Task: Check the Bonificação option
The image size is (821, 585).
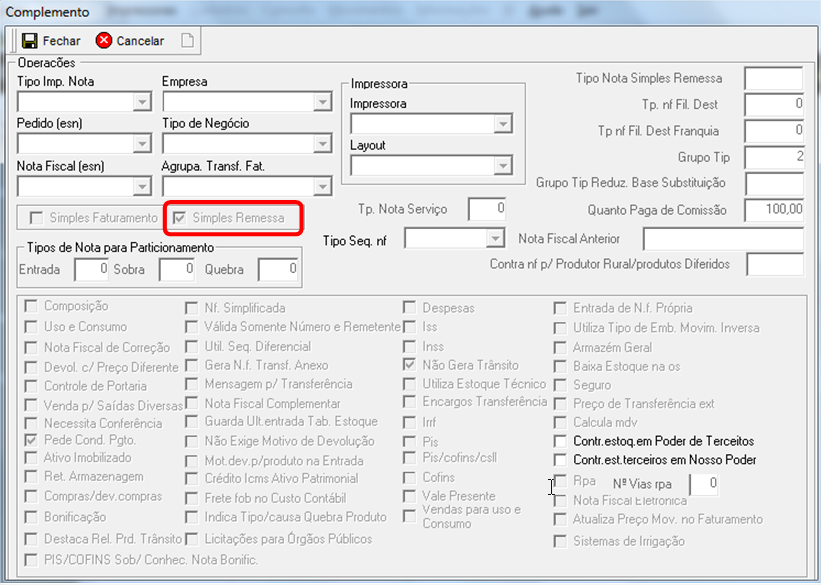Action: [31, 517]
